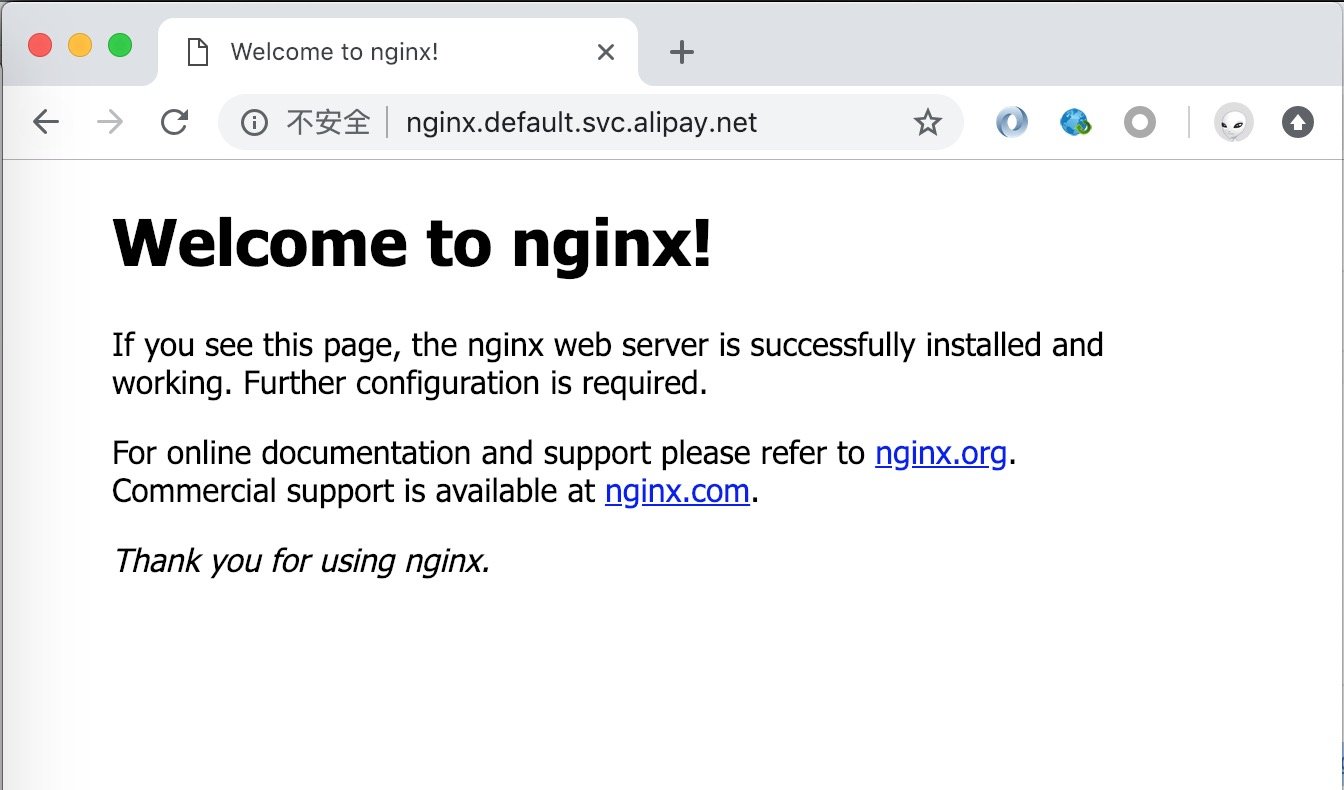Image resolution: width=1344 pixels, height=790 pixels.
Task: Open the nginx.org link
Action: point(940,453)
